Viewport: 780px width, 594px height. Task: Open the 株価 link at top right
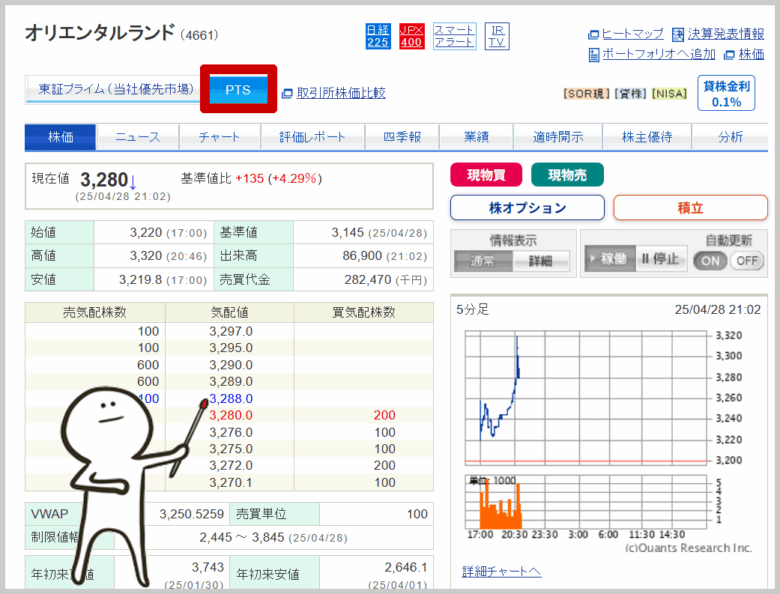(x=751, y=54)
